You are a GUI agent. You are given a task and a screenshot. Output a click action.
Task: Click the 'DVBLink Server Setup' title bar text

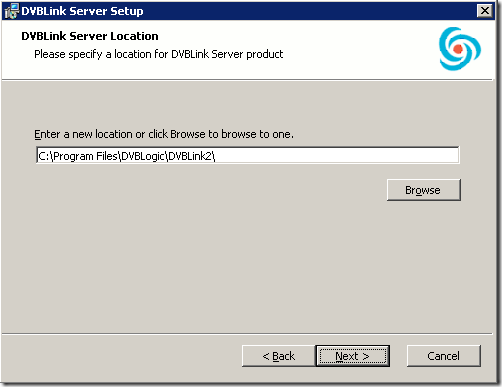[82, 11]
